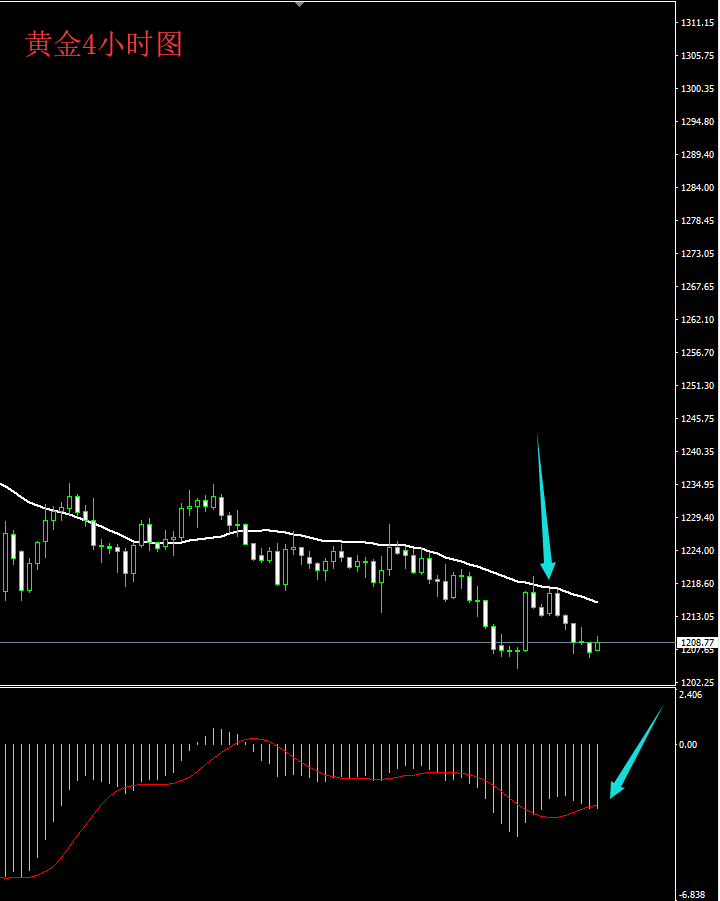Click the 1311.15 price axis label
Viewport: 720px width, 901px height.
click(697, 23)
